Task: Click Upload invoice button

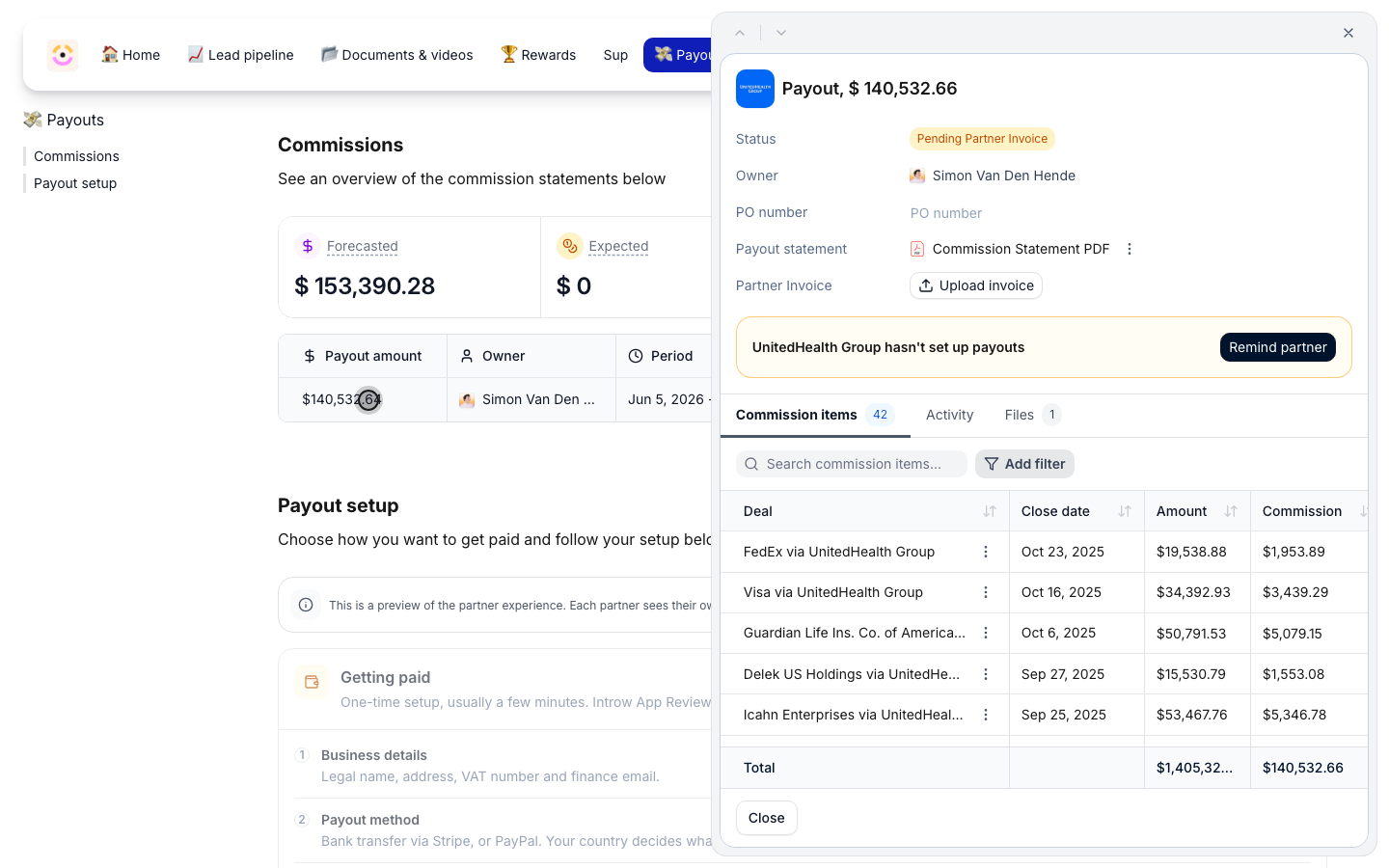Action: [x=976, y=285]
